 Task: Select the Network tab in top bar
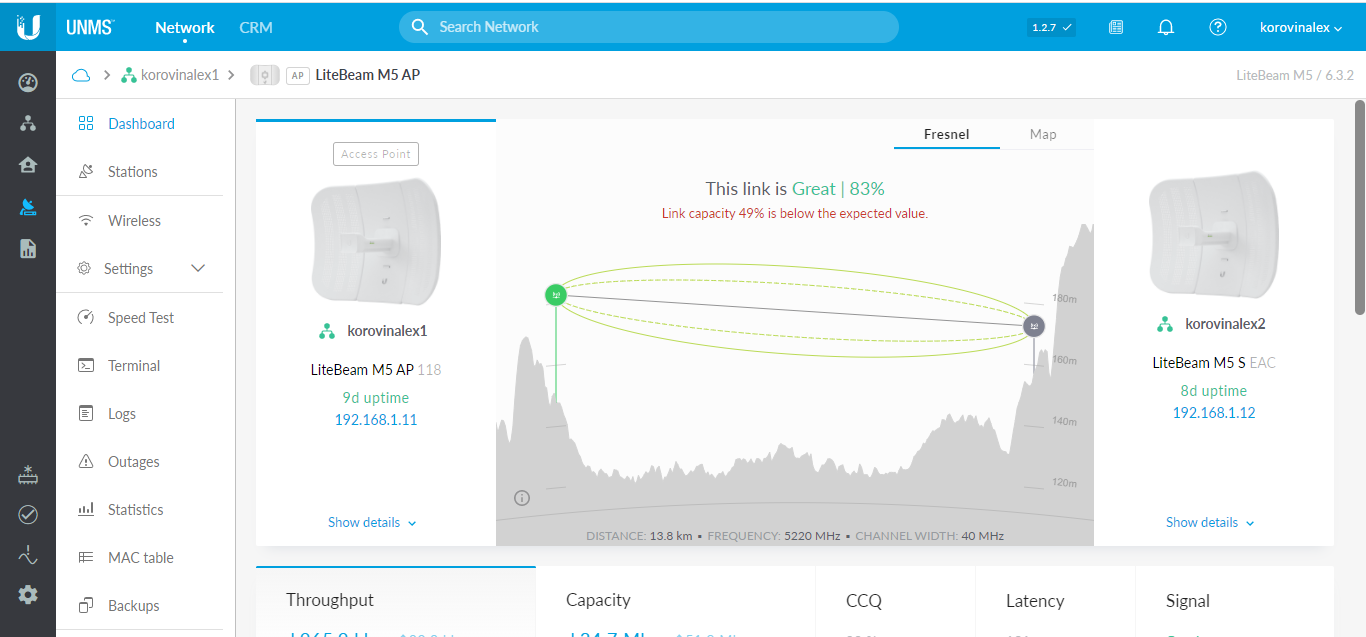185,28
